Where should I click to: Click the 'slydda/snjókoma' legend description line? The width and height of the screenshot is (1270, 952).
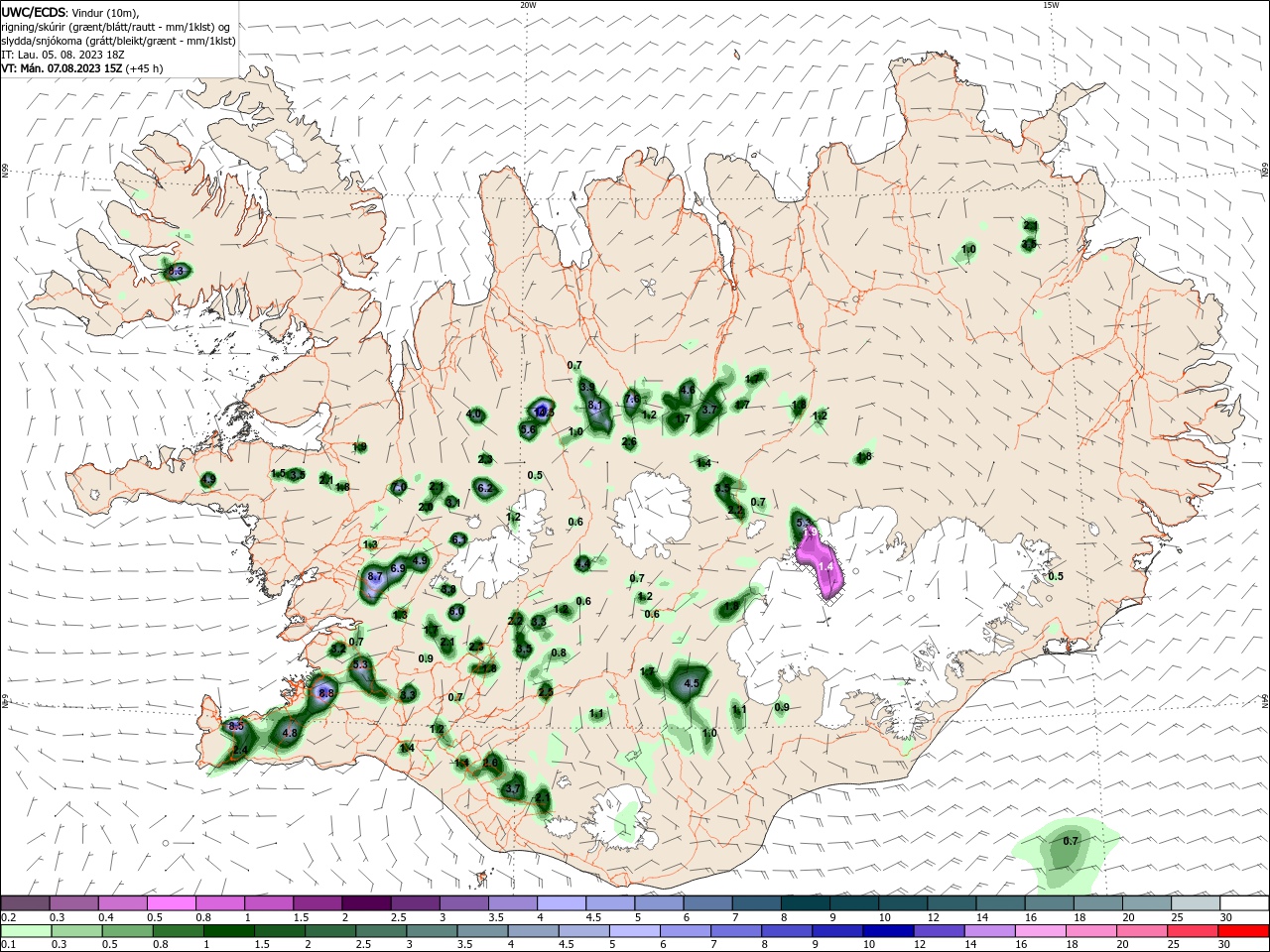pyautogui.click(x=118, y=40)
